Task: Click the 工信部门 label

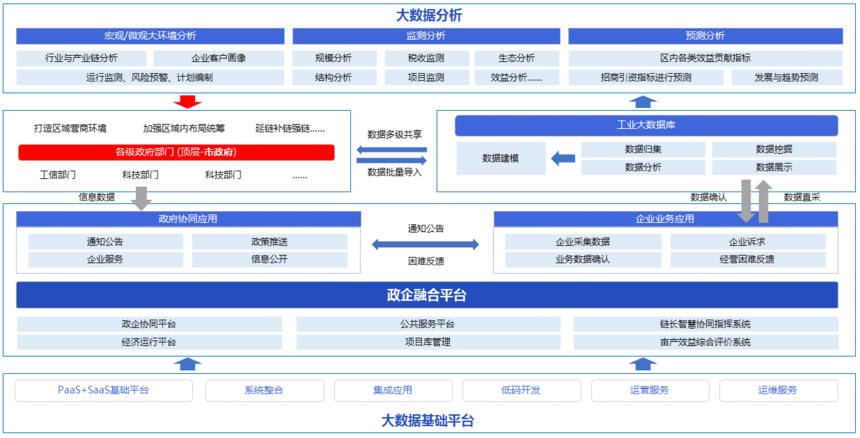Action: [x=58, y=175]
